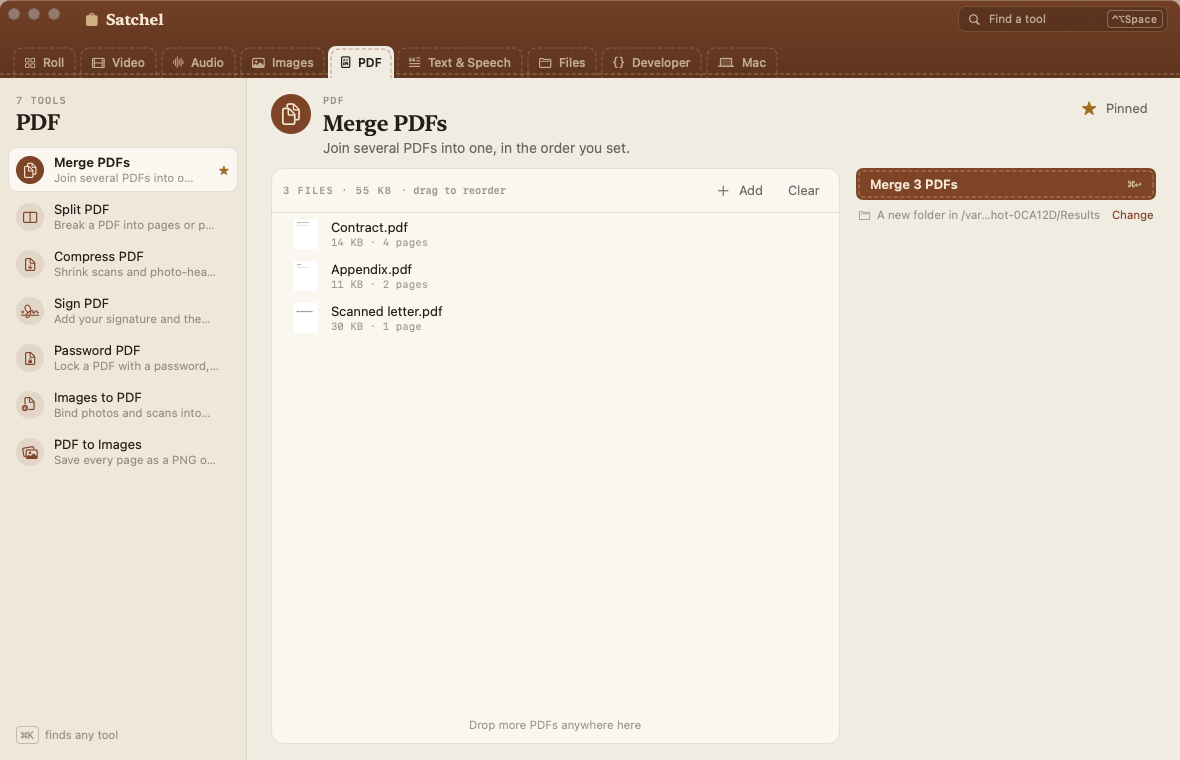Image resolution: width=1180 pixels, height=760 pixels.
Task: Switch to the Developer tab
Action: click(x=651, y=63)
